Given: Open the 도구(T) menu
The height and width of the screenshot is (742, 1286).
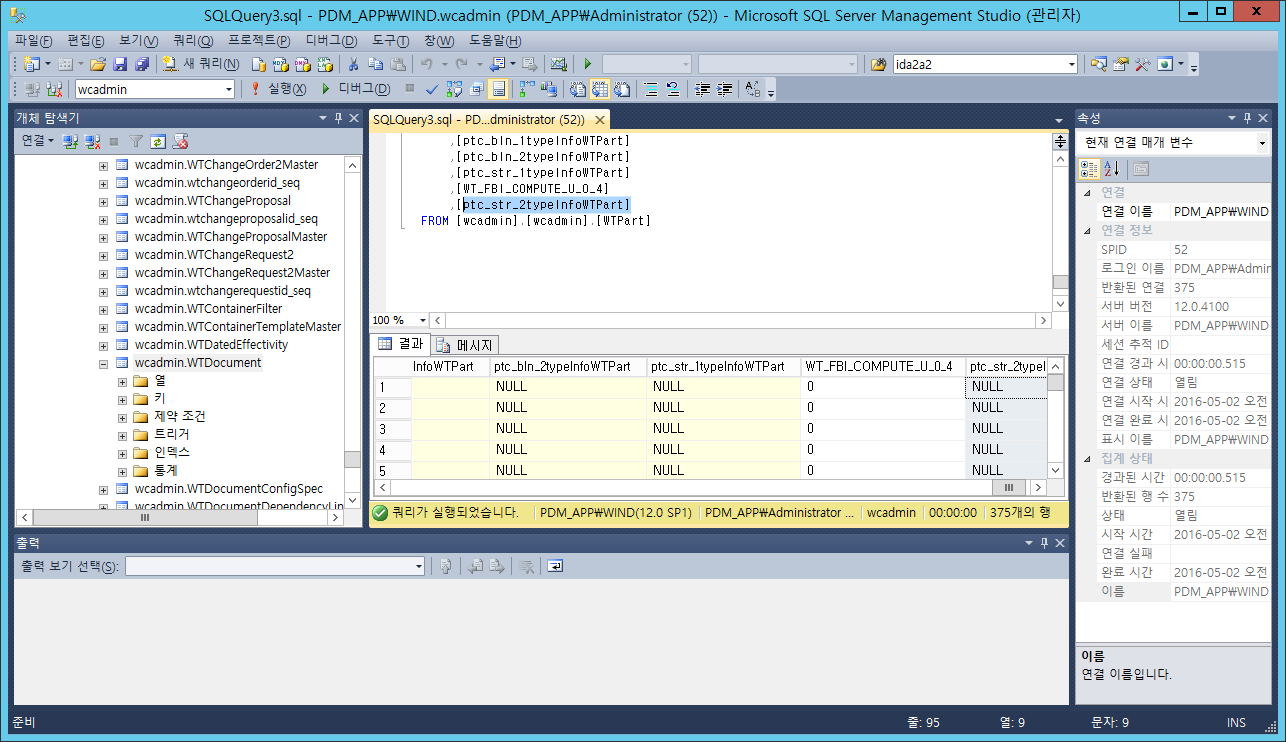Looking at the screenshot, I should 390,41.
